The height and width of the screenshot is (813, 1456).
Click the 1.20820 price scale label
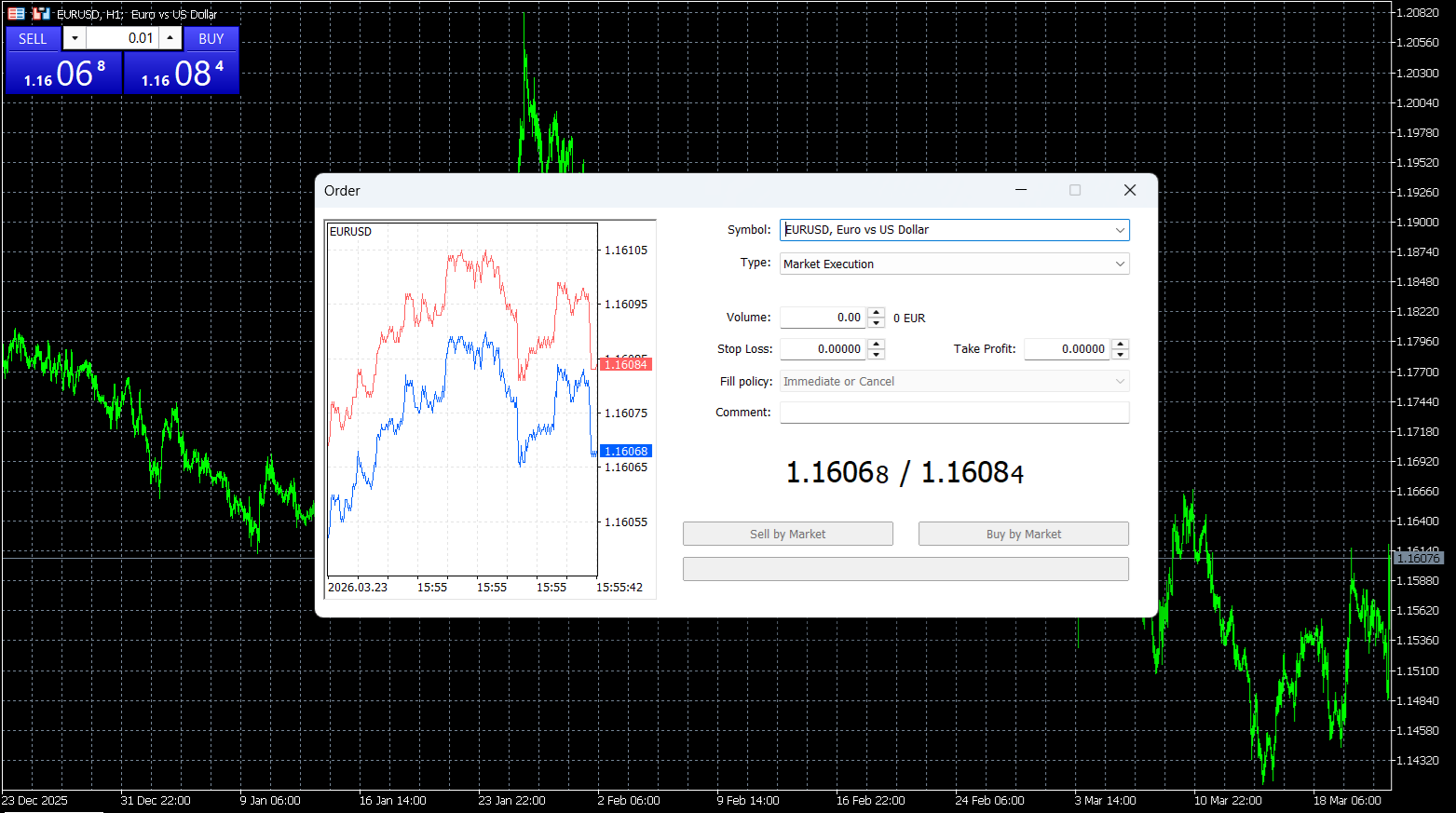pyautogui.click(x=1418, y=13)
